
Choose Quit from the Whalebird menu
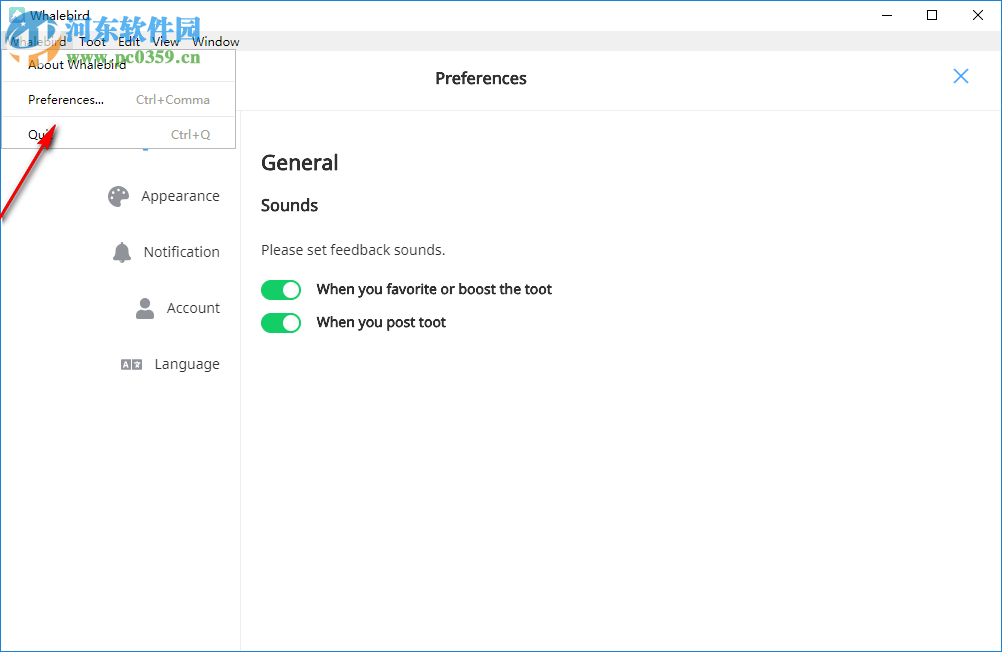coord(40,135)
